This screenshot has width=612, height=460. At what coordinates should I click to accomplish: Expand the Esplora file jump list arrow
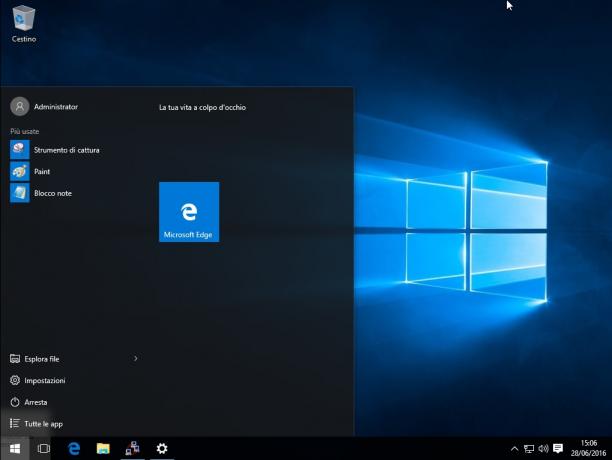pos(135,358)
